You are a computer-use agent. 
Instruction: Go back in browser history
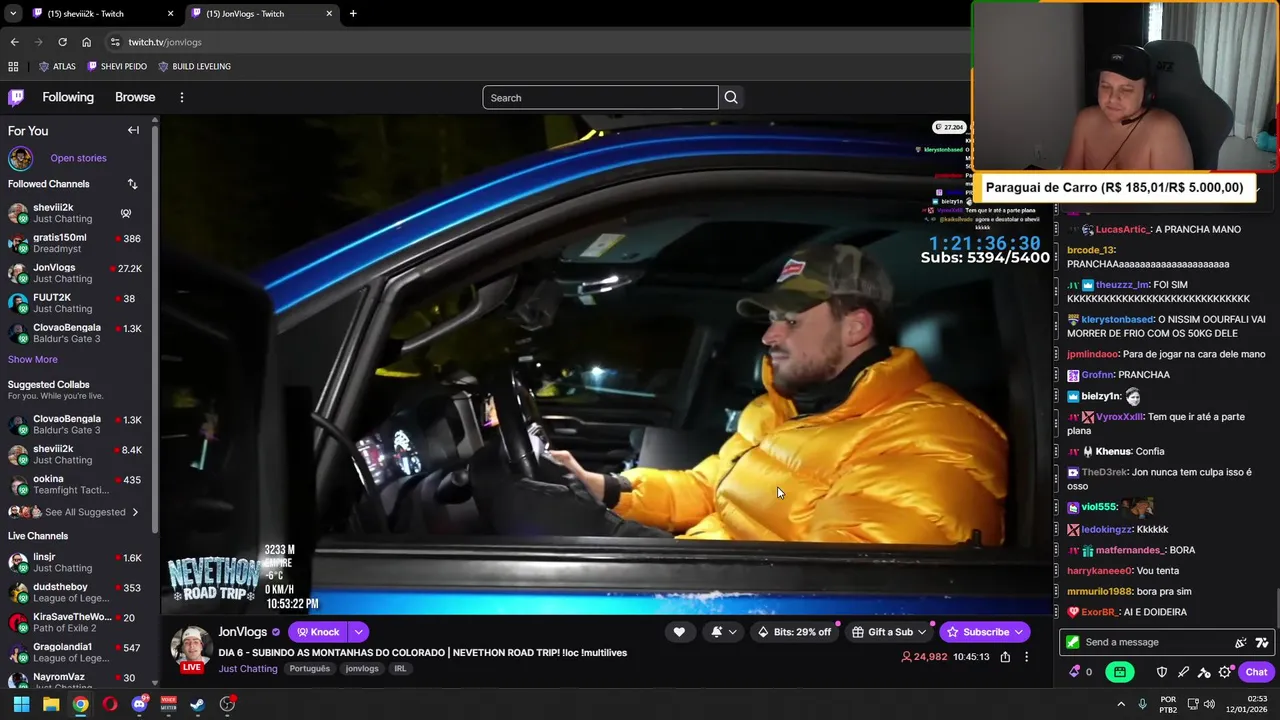pyautogui.click(x=14, y=42)
